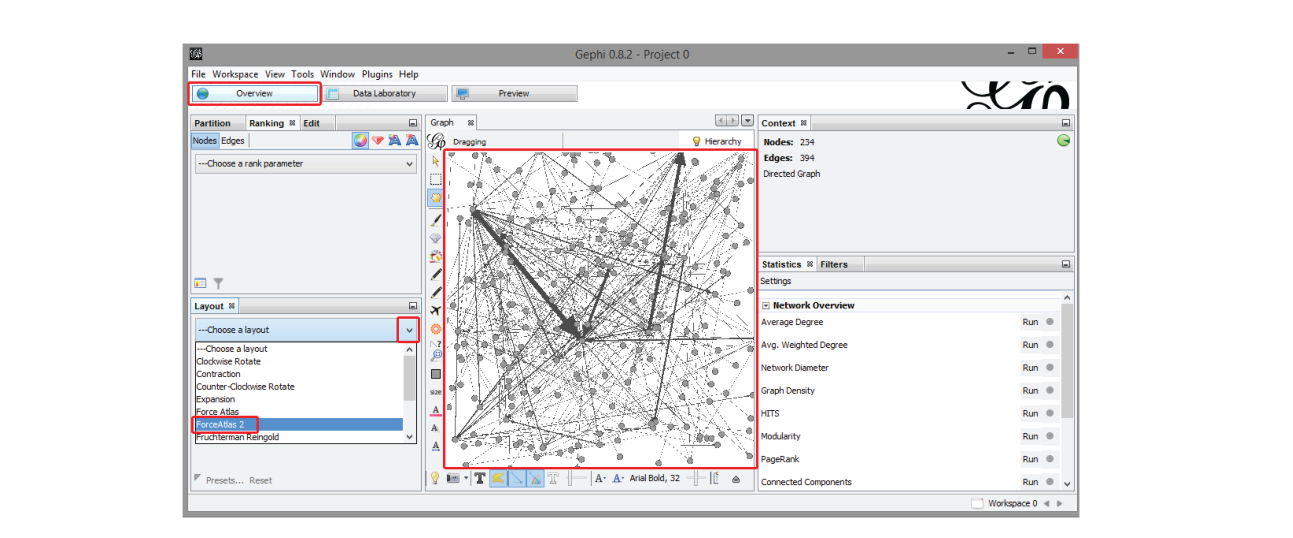Select Clockwise Rotate layout option
Image resolution: width=1293 pixels, height=538 pixels.
coord(299,361)
